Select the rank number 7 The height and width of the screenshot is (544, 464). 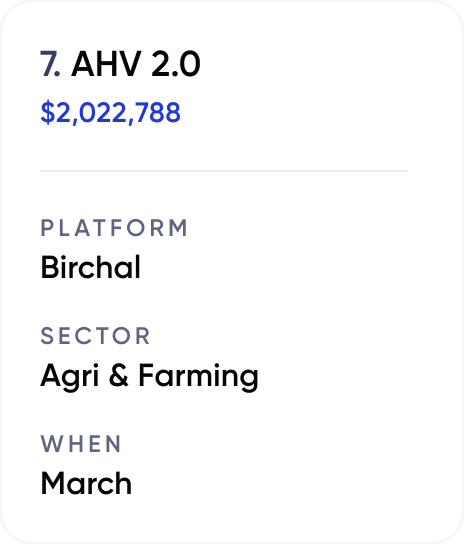click(x=50, y=64)
